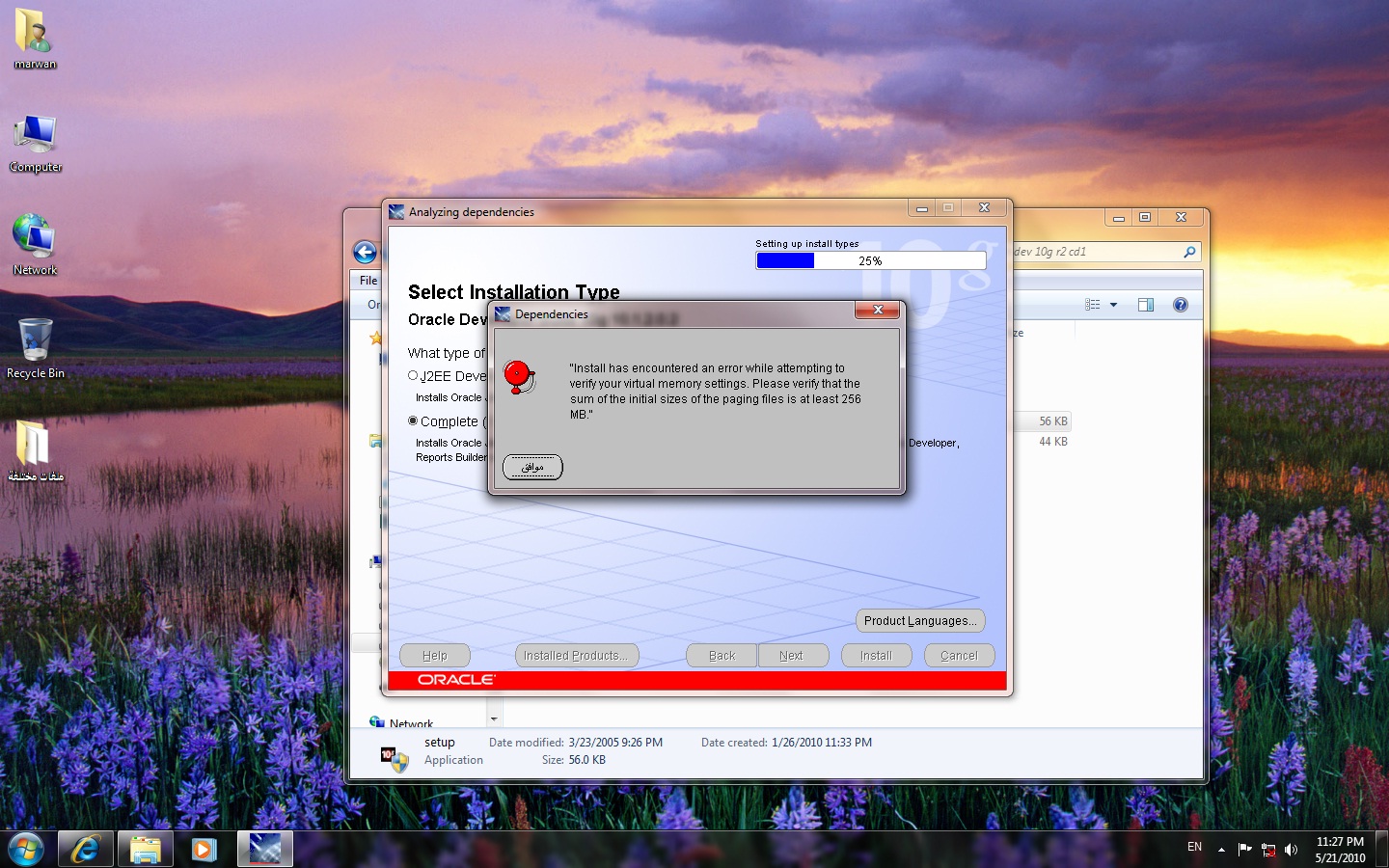Show hidden icons in system tray
This screenshot has width=1389, height=868.
coord(1221,849)
